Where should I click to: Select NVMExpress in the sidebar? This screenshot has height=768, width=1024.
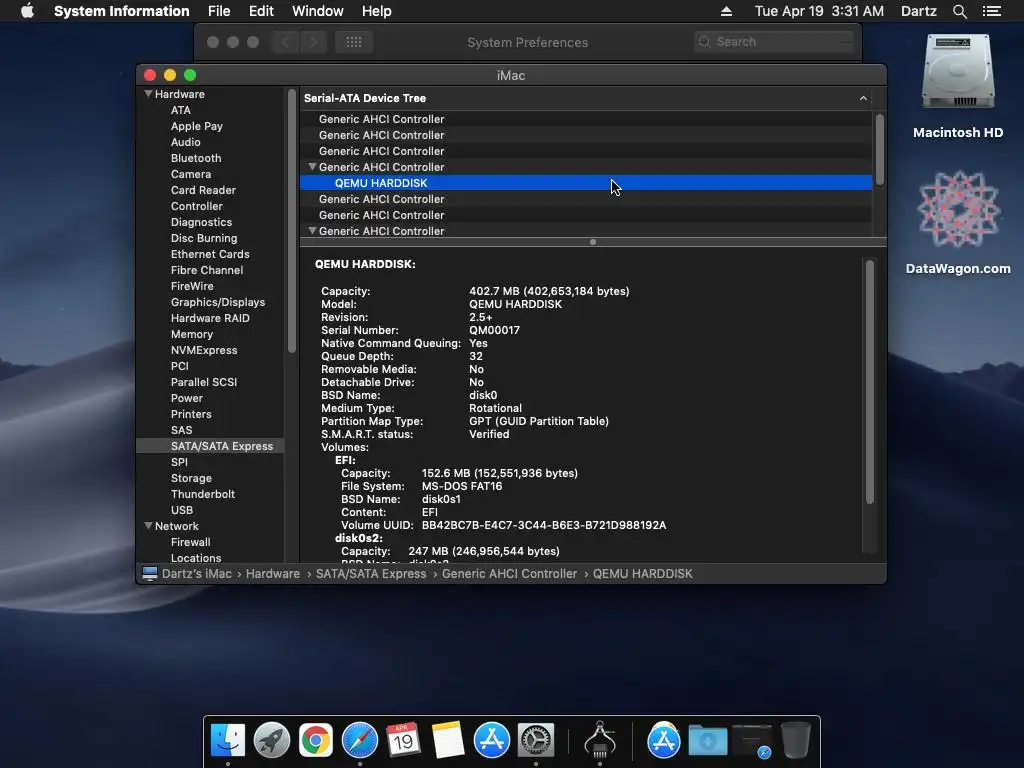(204, 350)
